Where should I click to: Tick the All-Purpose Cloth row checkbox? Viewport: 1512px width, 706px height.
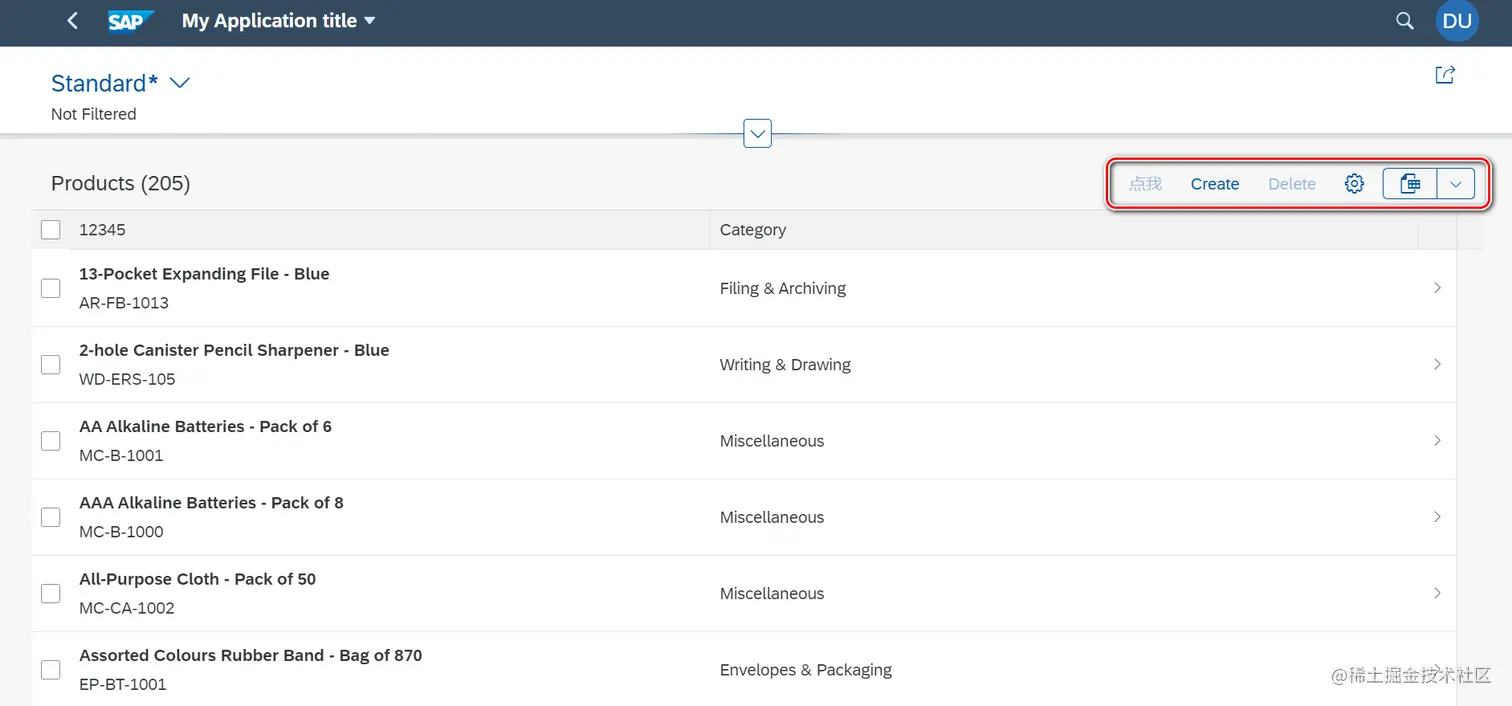pos(51,593)
